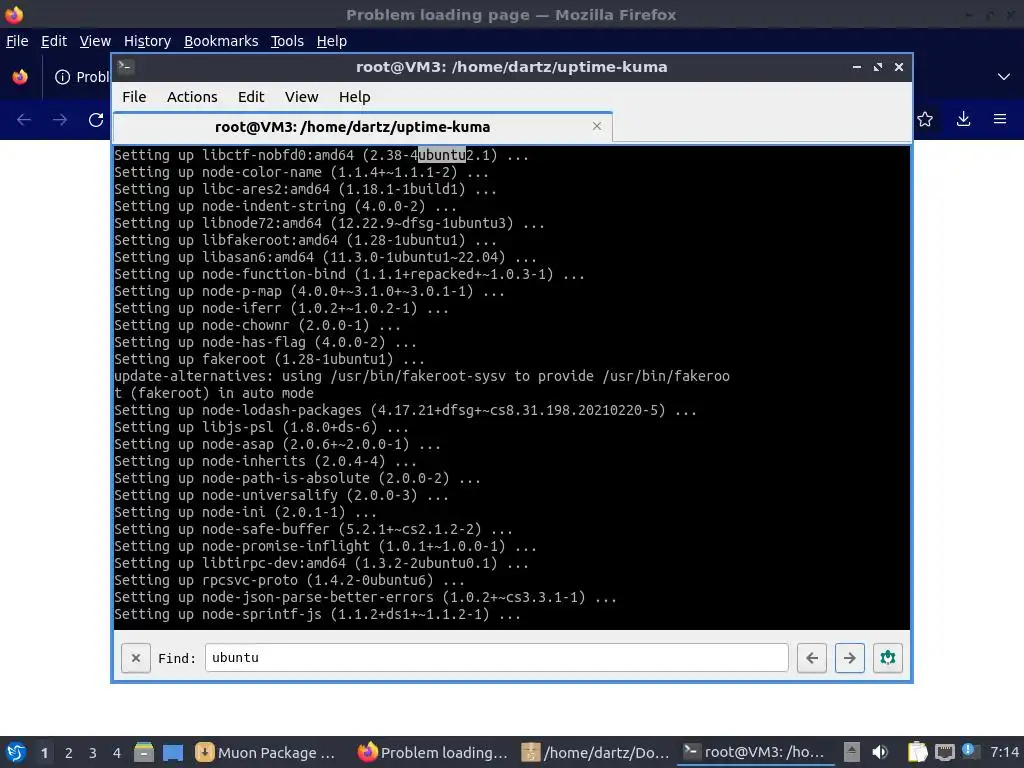
Task: Open the terminal File menu
Action: click(x=134, y=97)
